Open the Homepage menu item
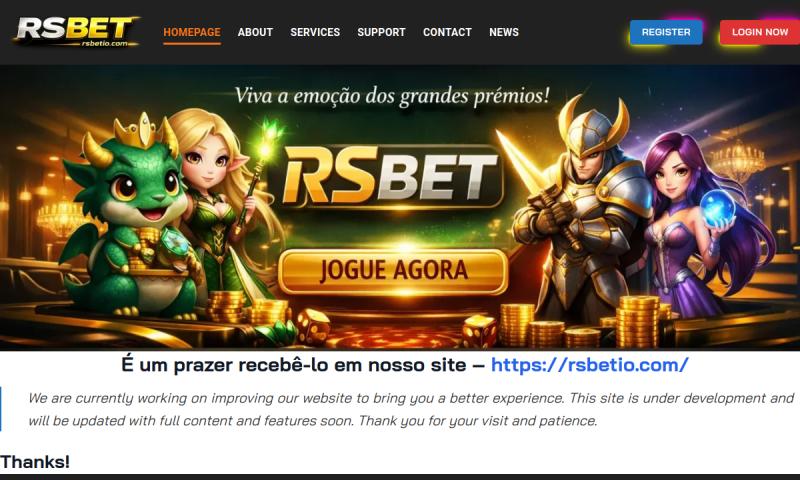The height and width of the screenshot is (480, 800). 192,32
